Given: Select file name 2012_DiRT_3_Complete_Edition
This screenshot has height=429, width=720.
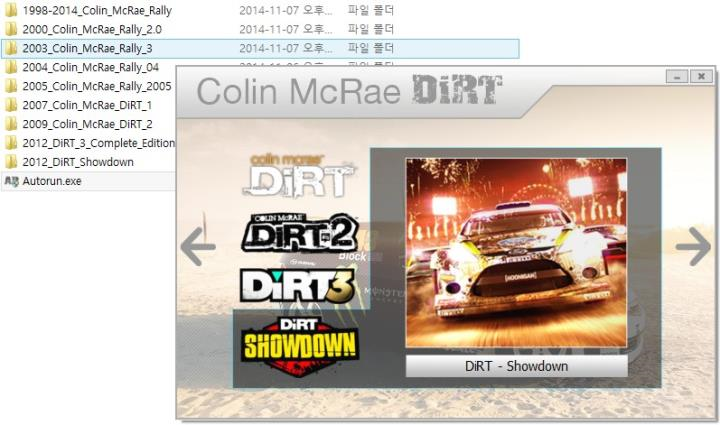Looking at the screenshot, I should tap(98, 143).
